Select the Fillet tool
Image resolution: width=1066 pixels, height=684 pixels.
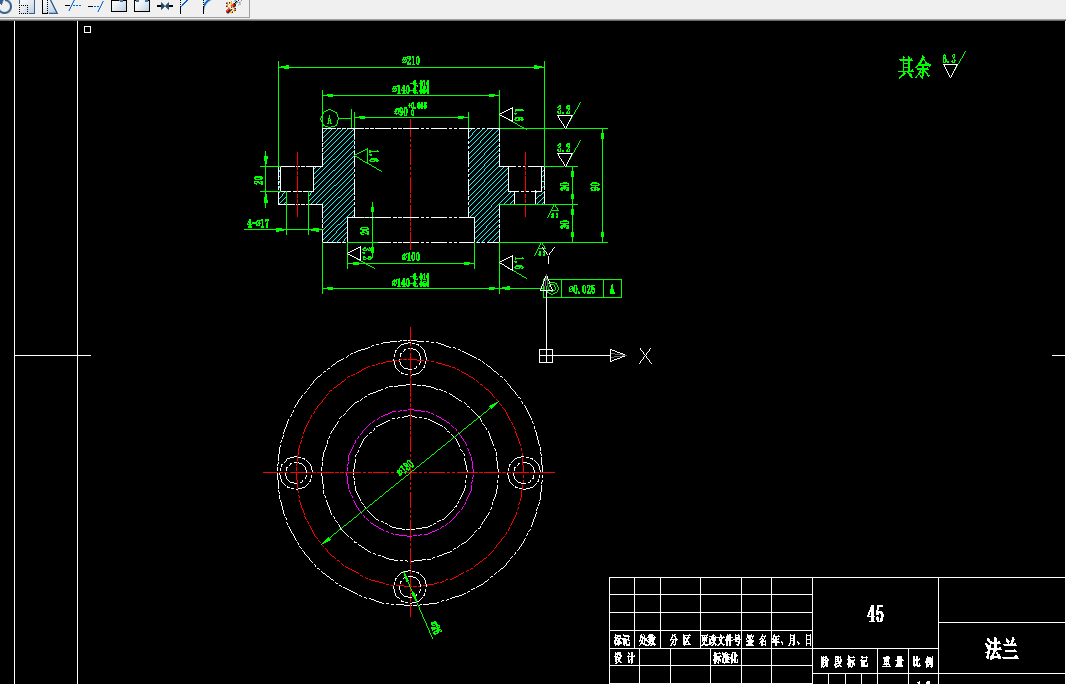(207, 6)
